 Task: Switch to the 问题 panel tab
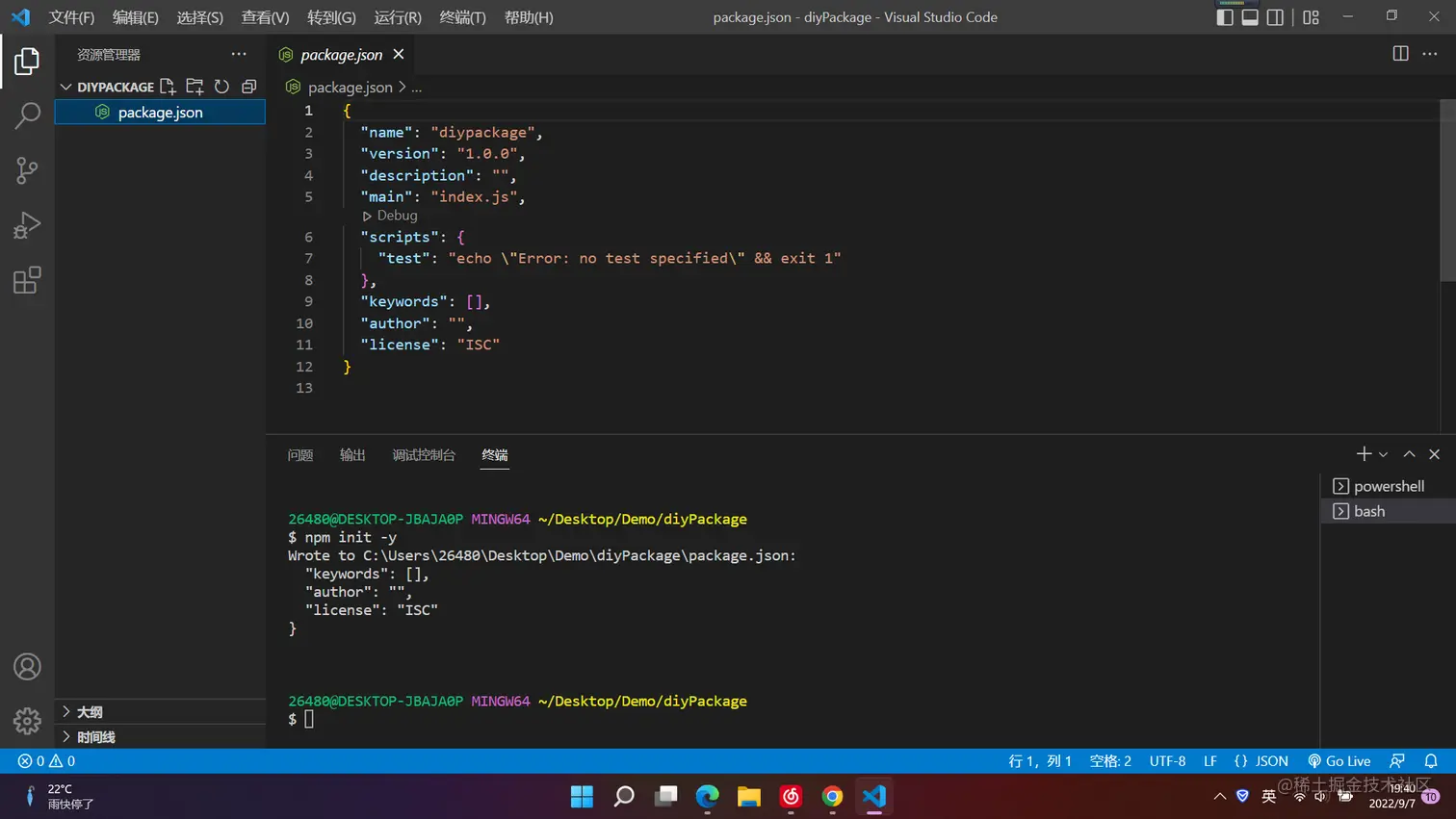pyautogui.click(x=300, y=454)
